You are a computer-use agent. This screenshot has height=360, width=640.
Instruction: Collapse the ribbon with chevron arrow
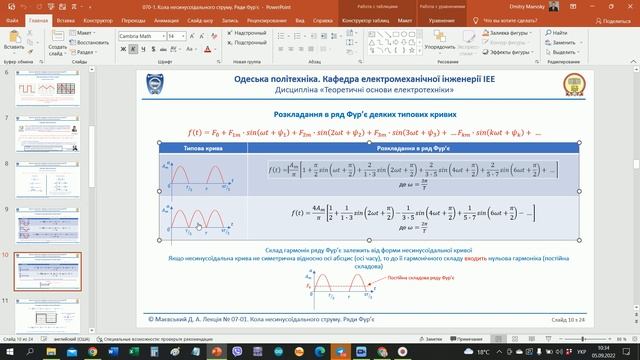tap(633, 62)
